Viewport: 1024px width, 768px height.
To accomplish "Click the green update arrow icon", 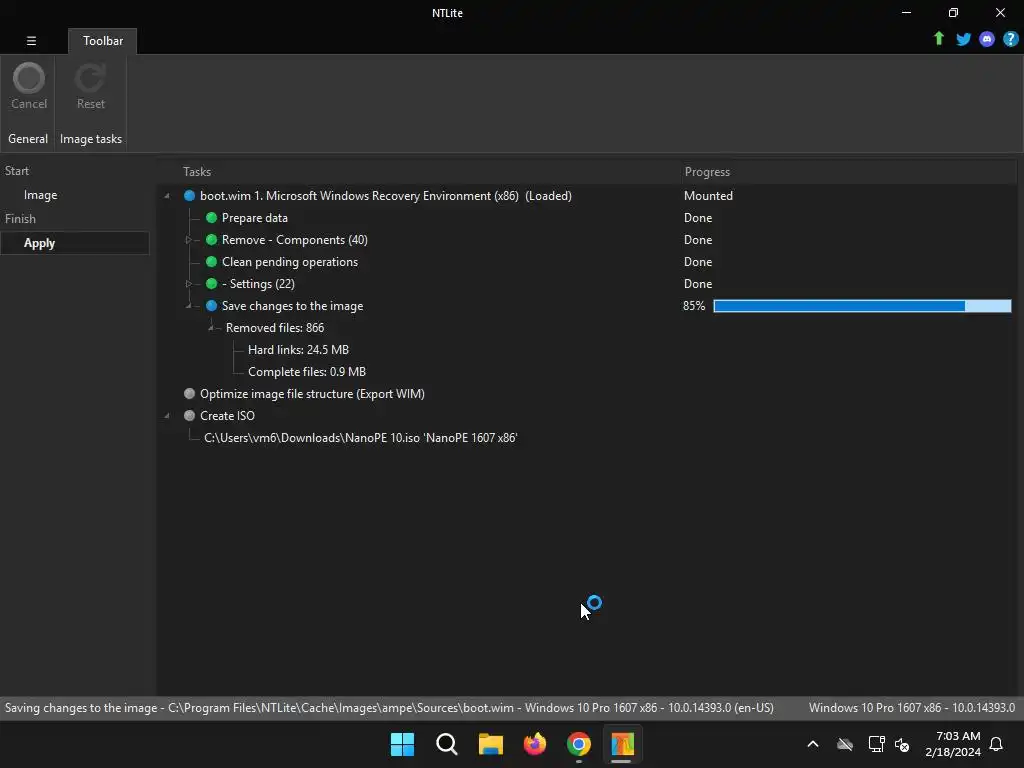I will tap(938, 39).
